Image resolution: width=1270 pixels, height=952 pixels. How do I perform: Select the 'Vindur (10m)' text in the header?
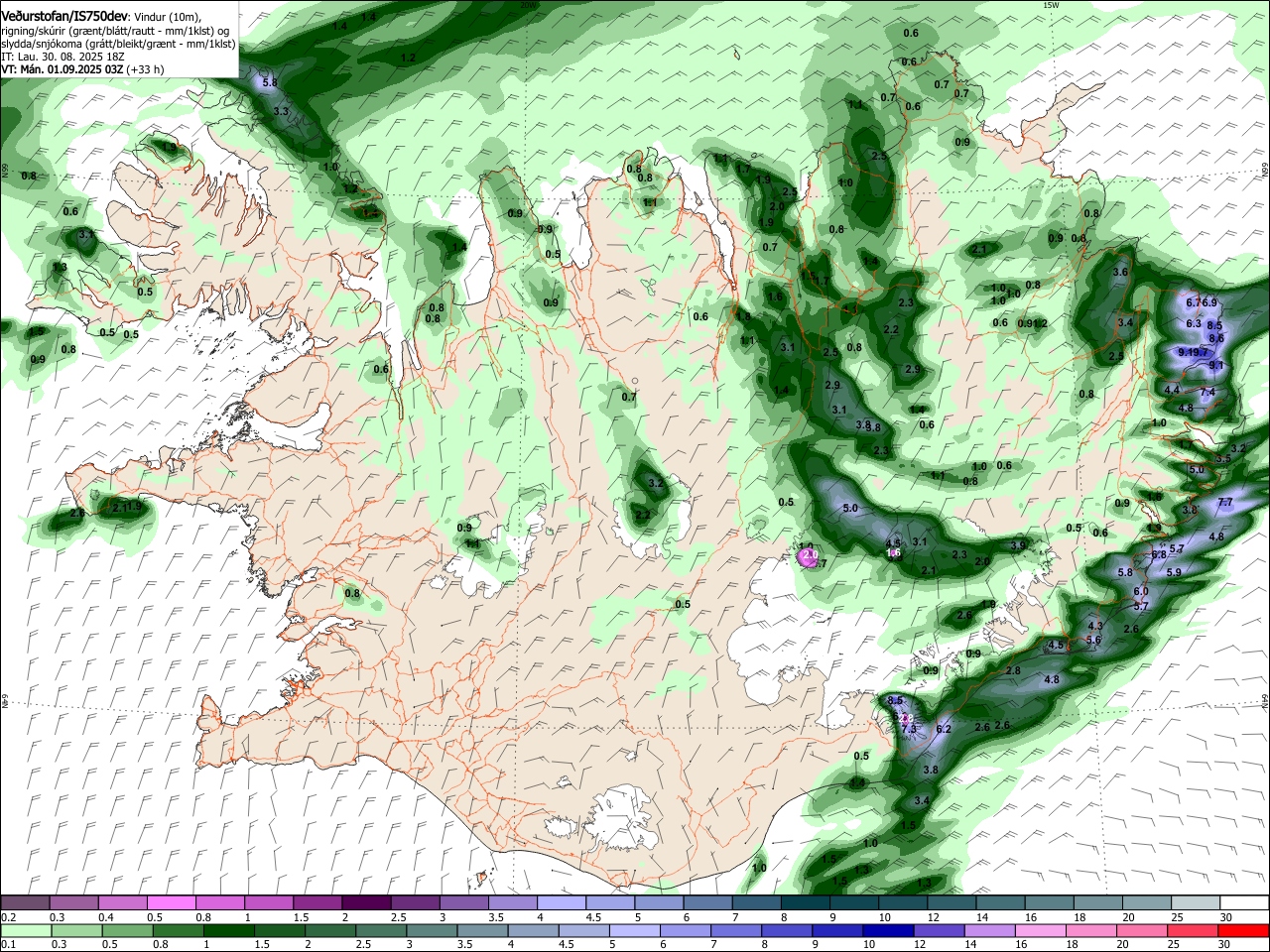click(x=167, y=17)
